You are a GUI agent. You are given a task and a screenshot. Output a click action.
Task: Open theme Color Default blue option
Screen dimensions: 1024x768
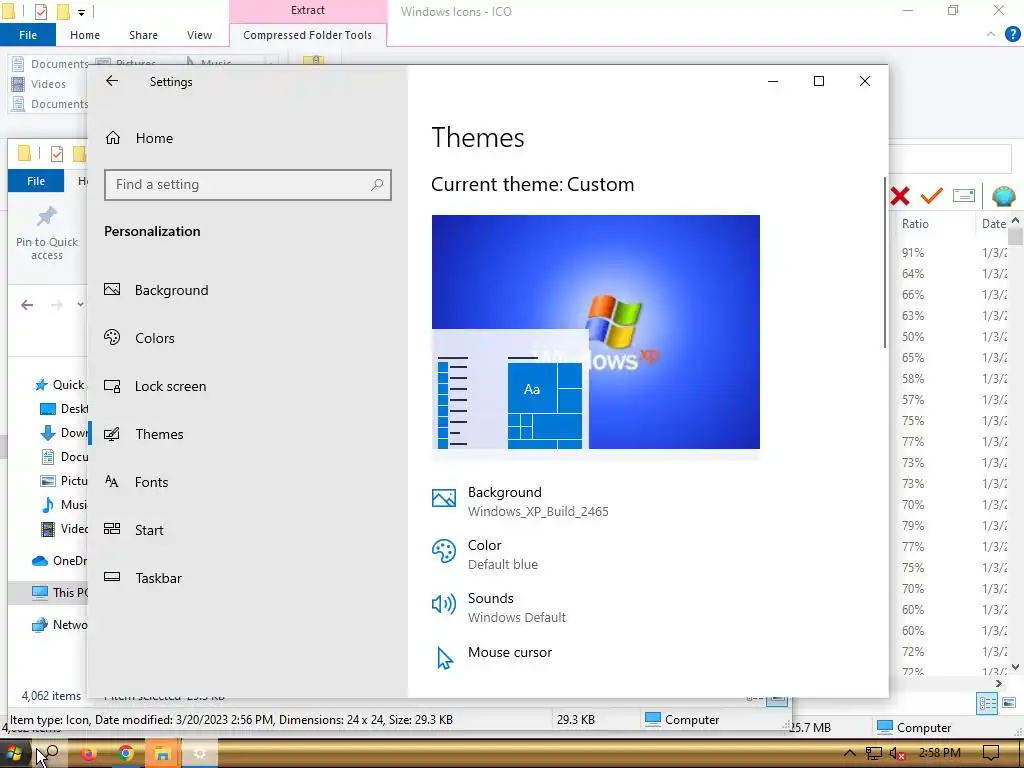click(485, 554)
